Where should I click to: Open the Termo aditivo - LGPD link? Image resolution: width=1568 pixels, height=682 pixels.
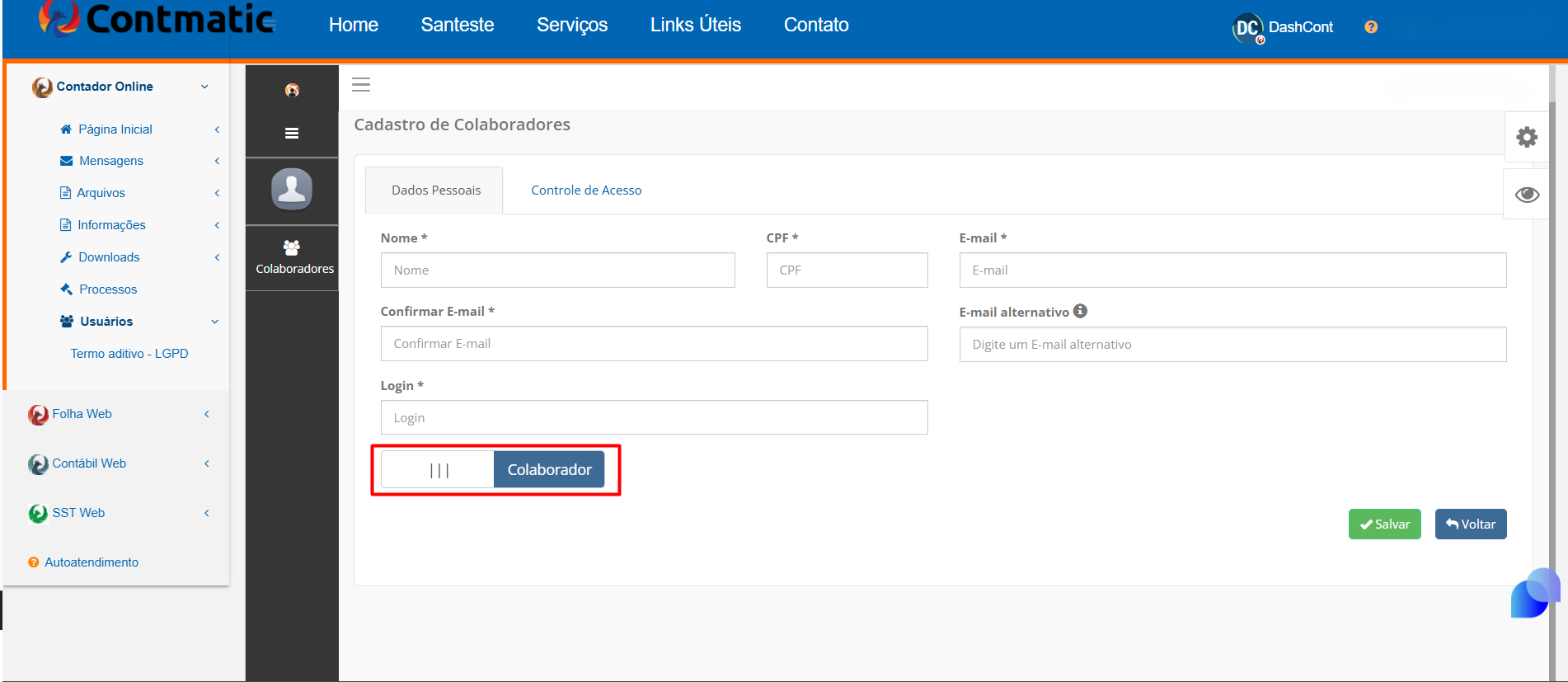click(x=129, y=354)
